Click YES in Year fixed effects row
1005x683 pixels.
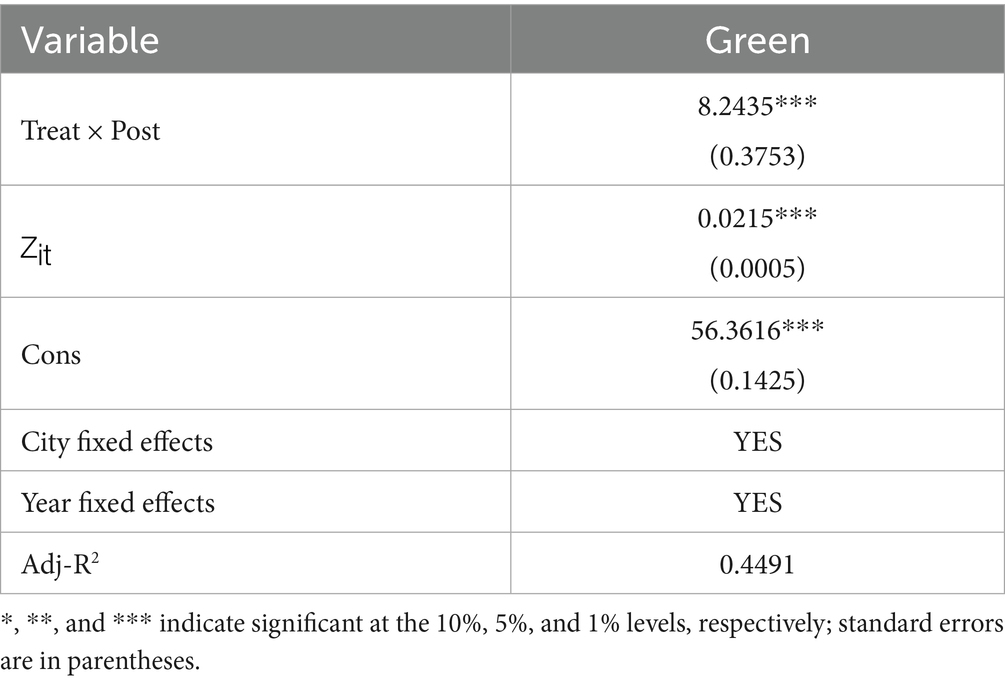point(757,501)
